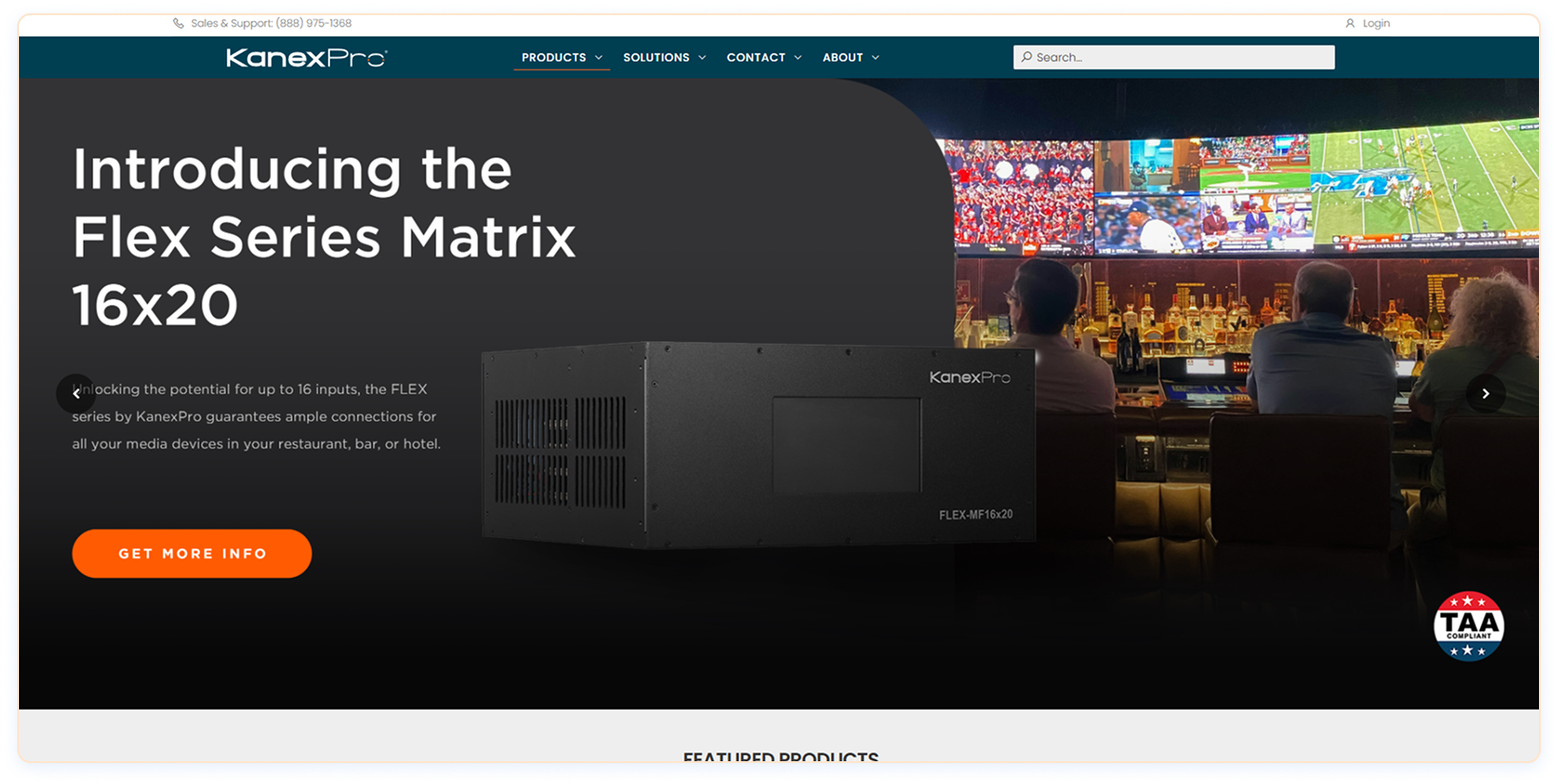
Task: Click the FLEX-MF16x20 product image
Action: tap(758, 445)
